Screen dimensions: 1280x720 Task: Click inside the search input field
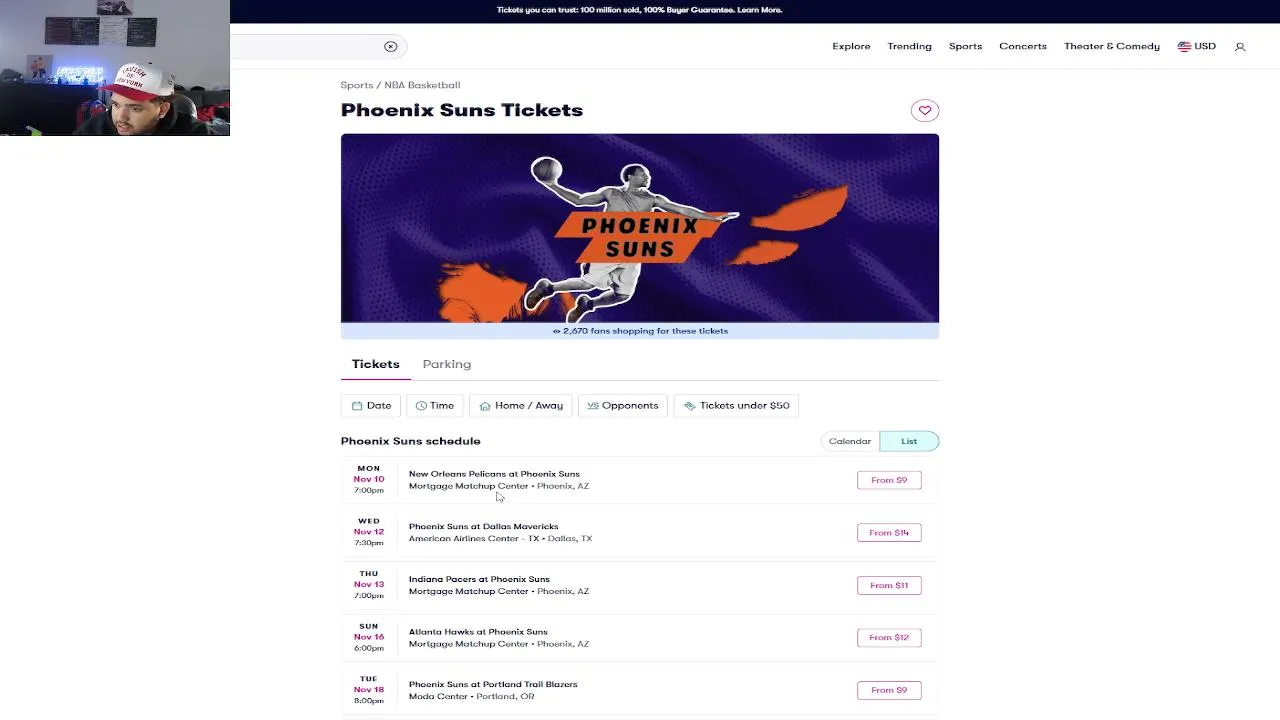tap(305, 46)
